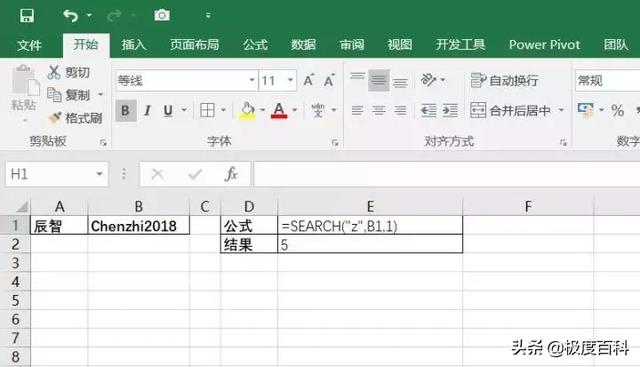Click the decrease indent icon
Viewport: 640px width, 367px height.
tap(428, 111)
